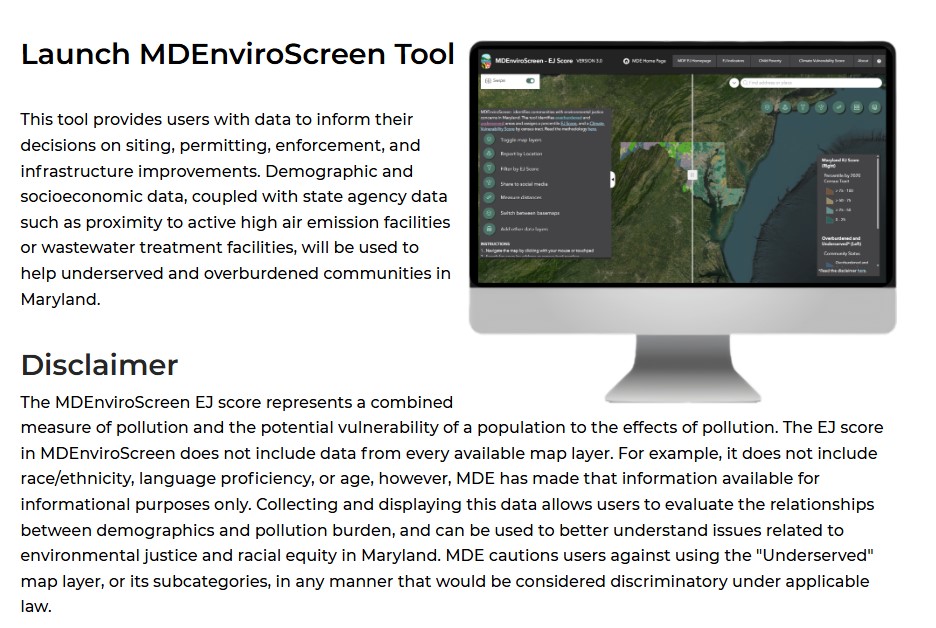The image size is (936, 628).
Task: Click the 'INSTRUCTIONS' label in the left panel
Action: (x=495, y=244)
